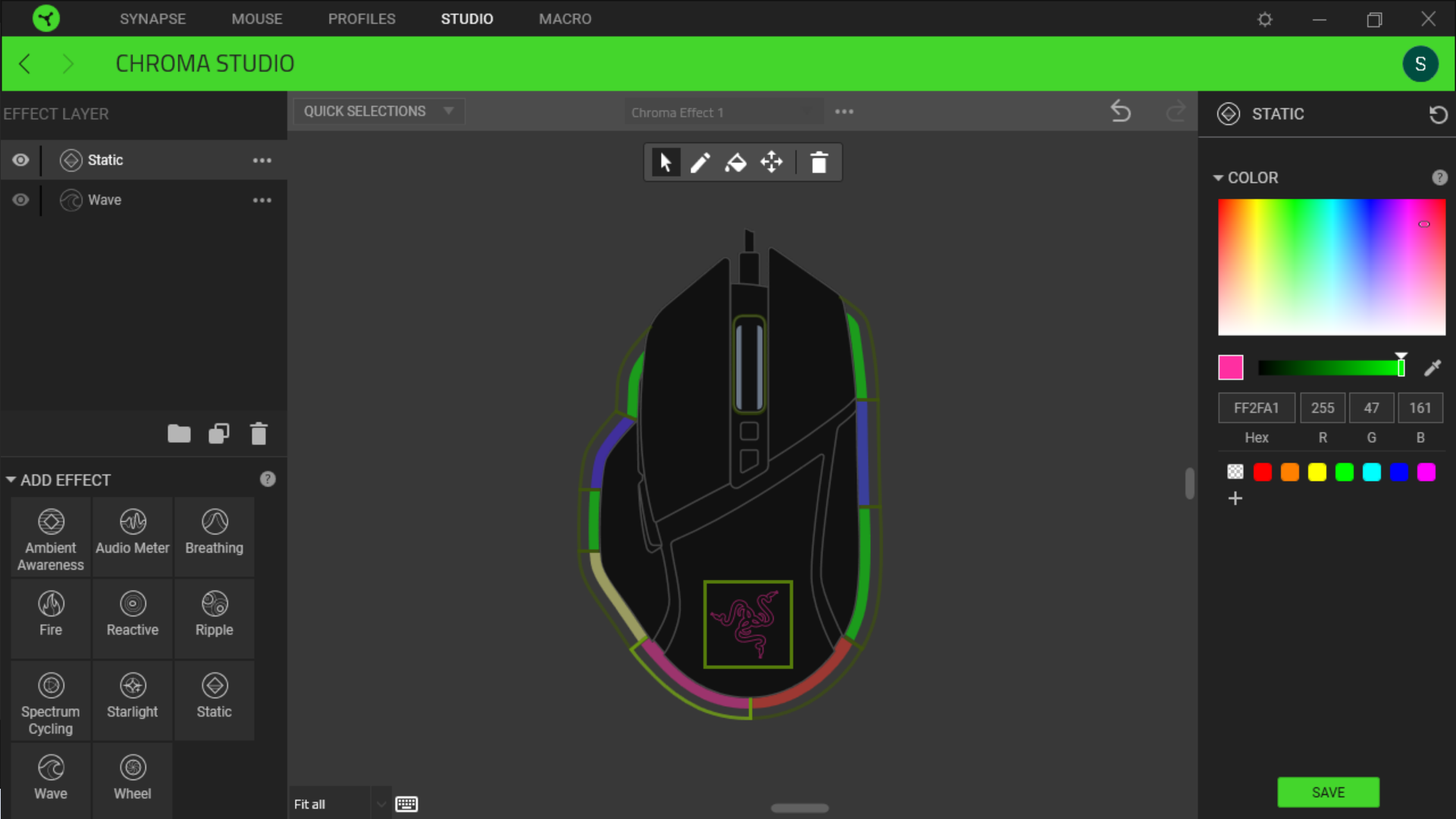Add the Fire effect

click(x=51, y=614)
